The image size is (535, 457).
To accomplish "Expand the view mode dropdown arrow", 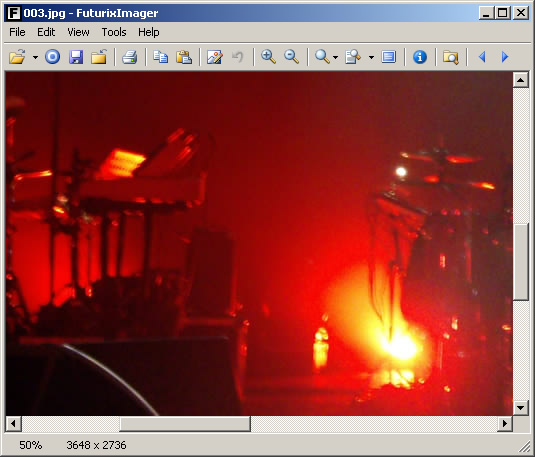I will pos(371,57).
